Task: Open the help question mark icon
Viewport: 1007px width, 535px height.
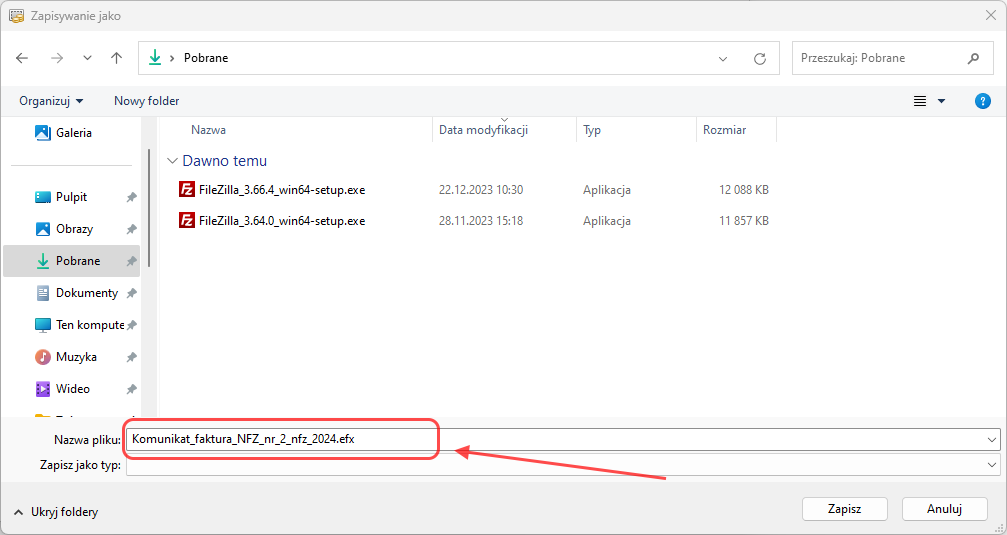Action: (x=982, y=101)
